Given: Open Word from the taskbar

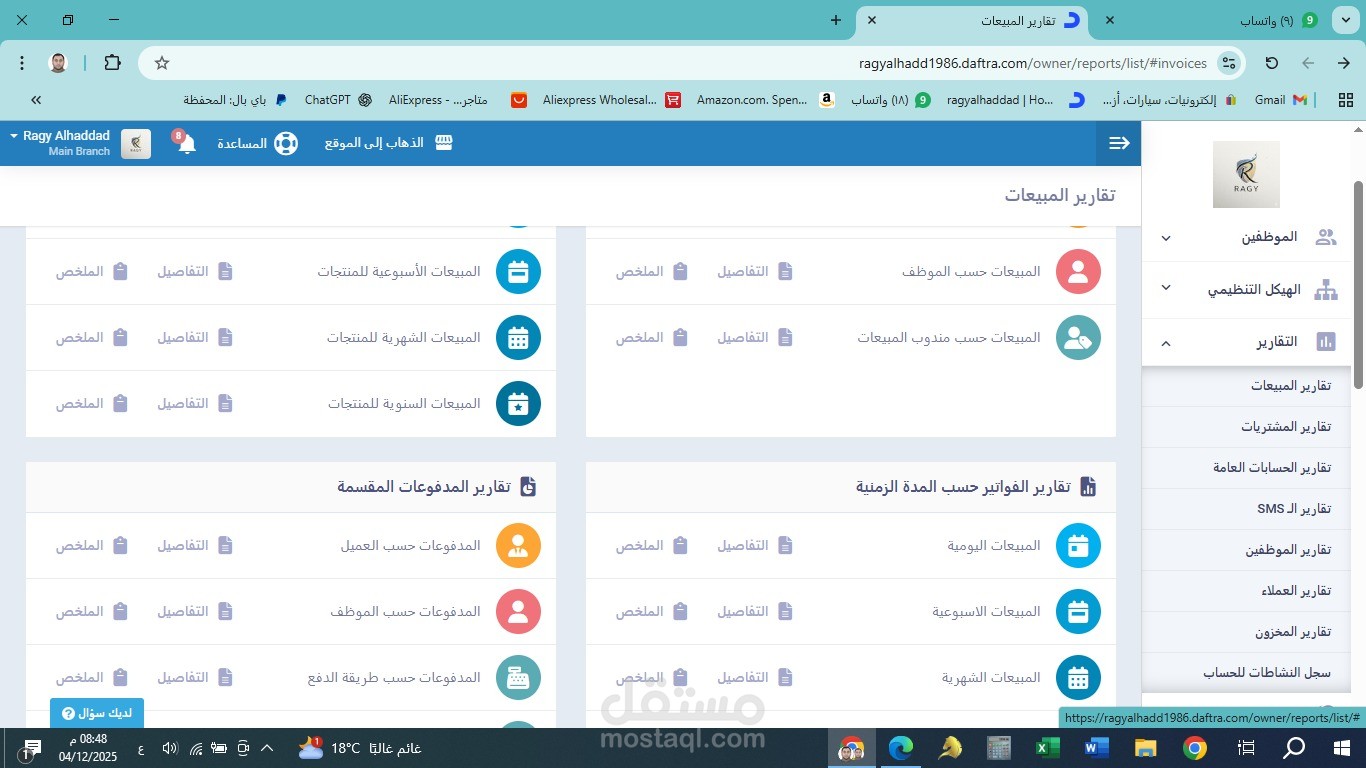Looking at the screenshot, I should pos(1096,747).
